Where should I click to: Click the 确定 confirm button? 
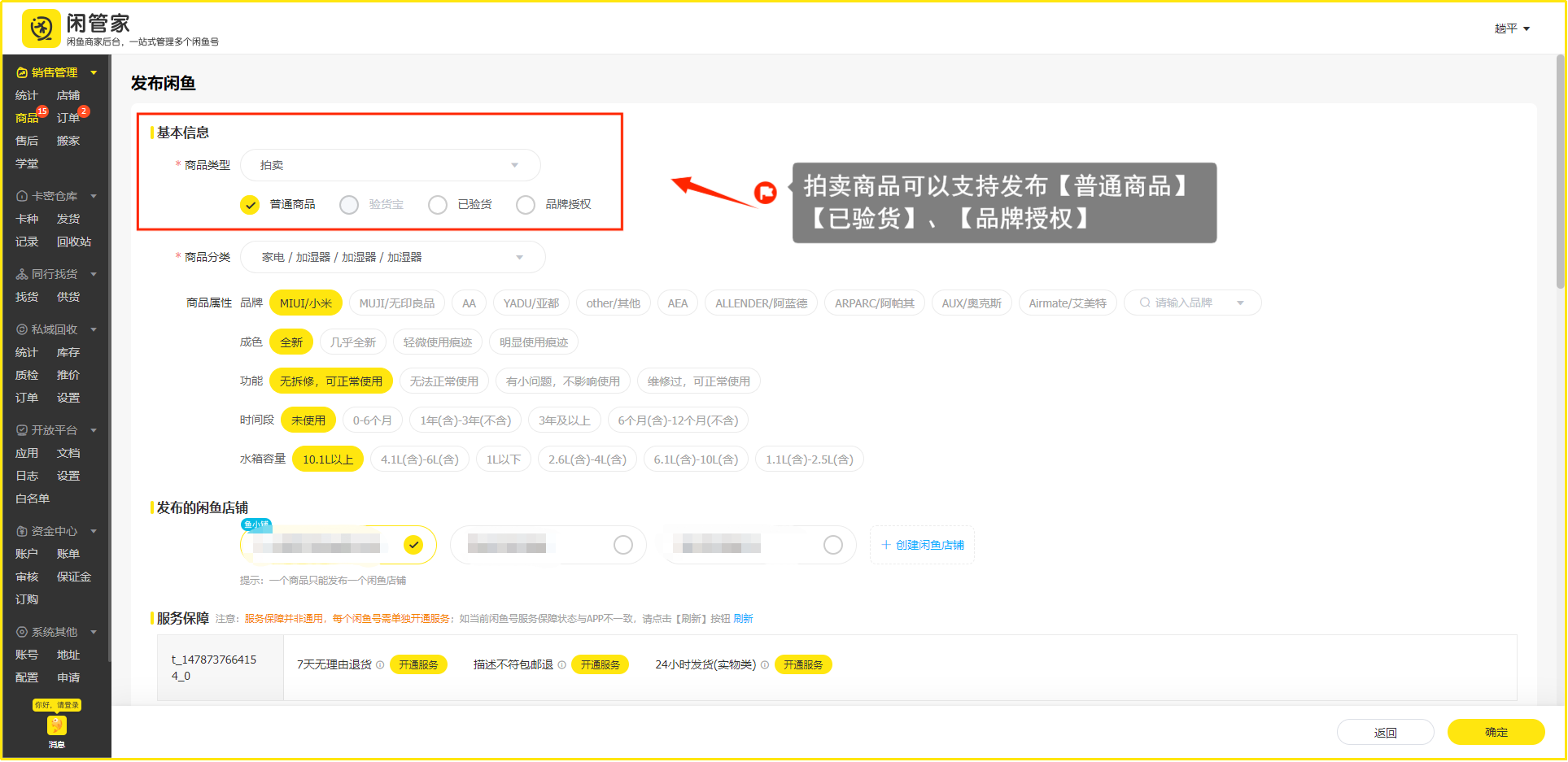coord(1496,732)
